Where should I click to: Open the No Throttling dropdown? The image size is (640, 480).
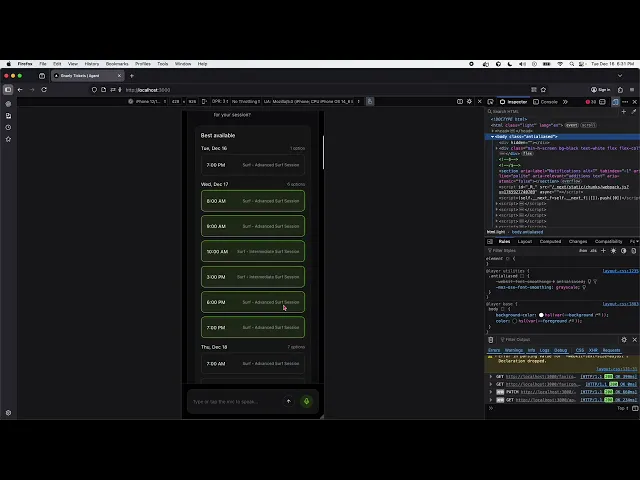[246, 101]
